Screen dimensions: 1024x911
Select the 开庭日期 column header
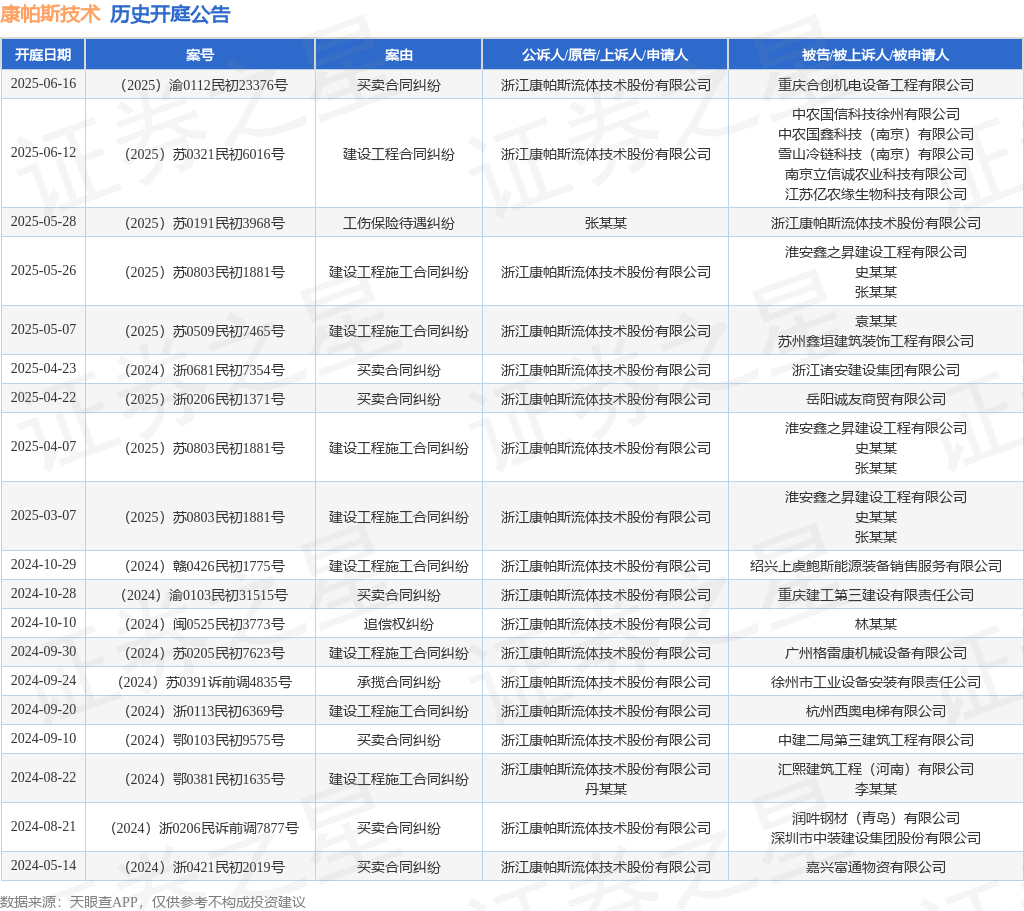[x=43, y=55]
